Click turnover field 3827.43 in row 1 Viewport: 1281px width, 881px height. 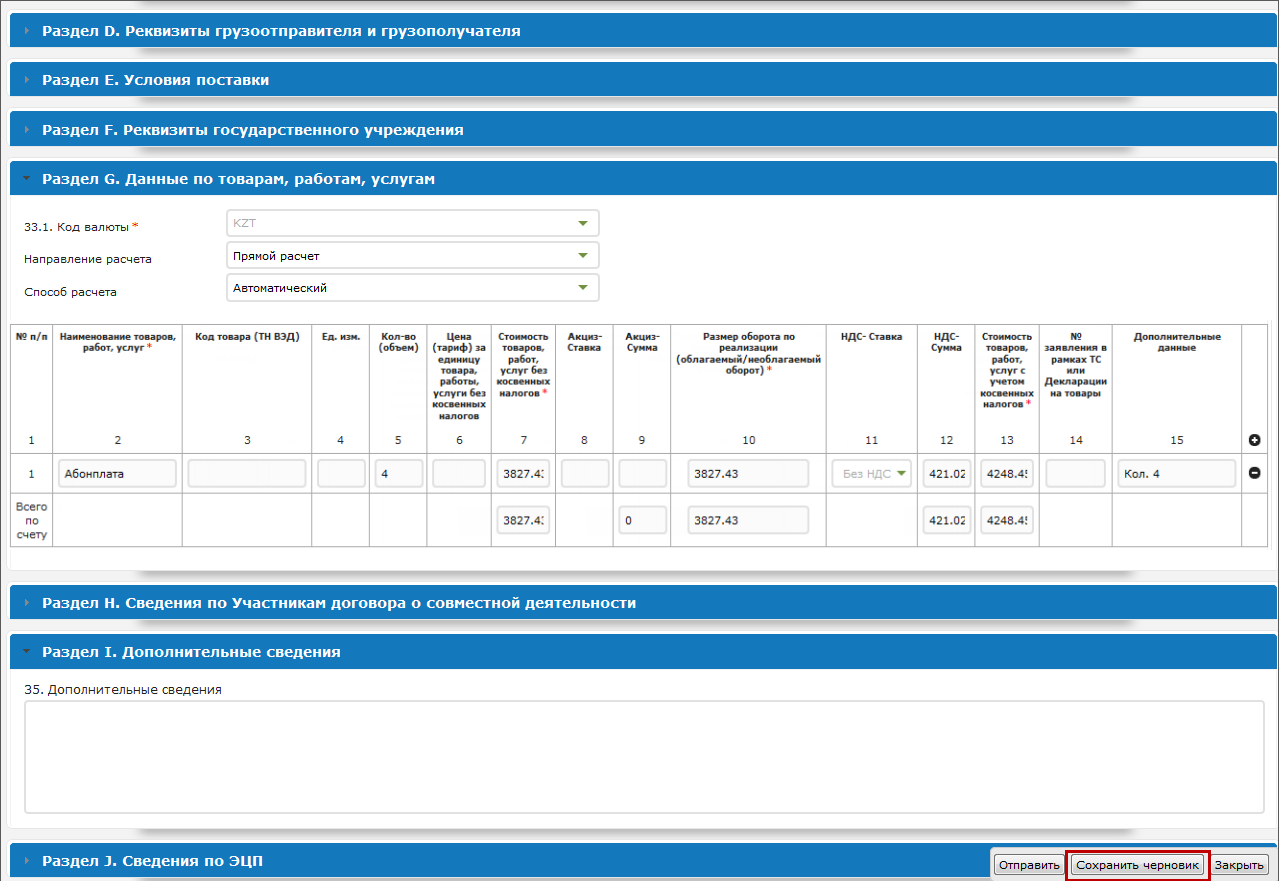point(748,473)
